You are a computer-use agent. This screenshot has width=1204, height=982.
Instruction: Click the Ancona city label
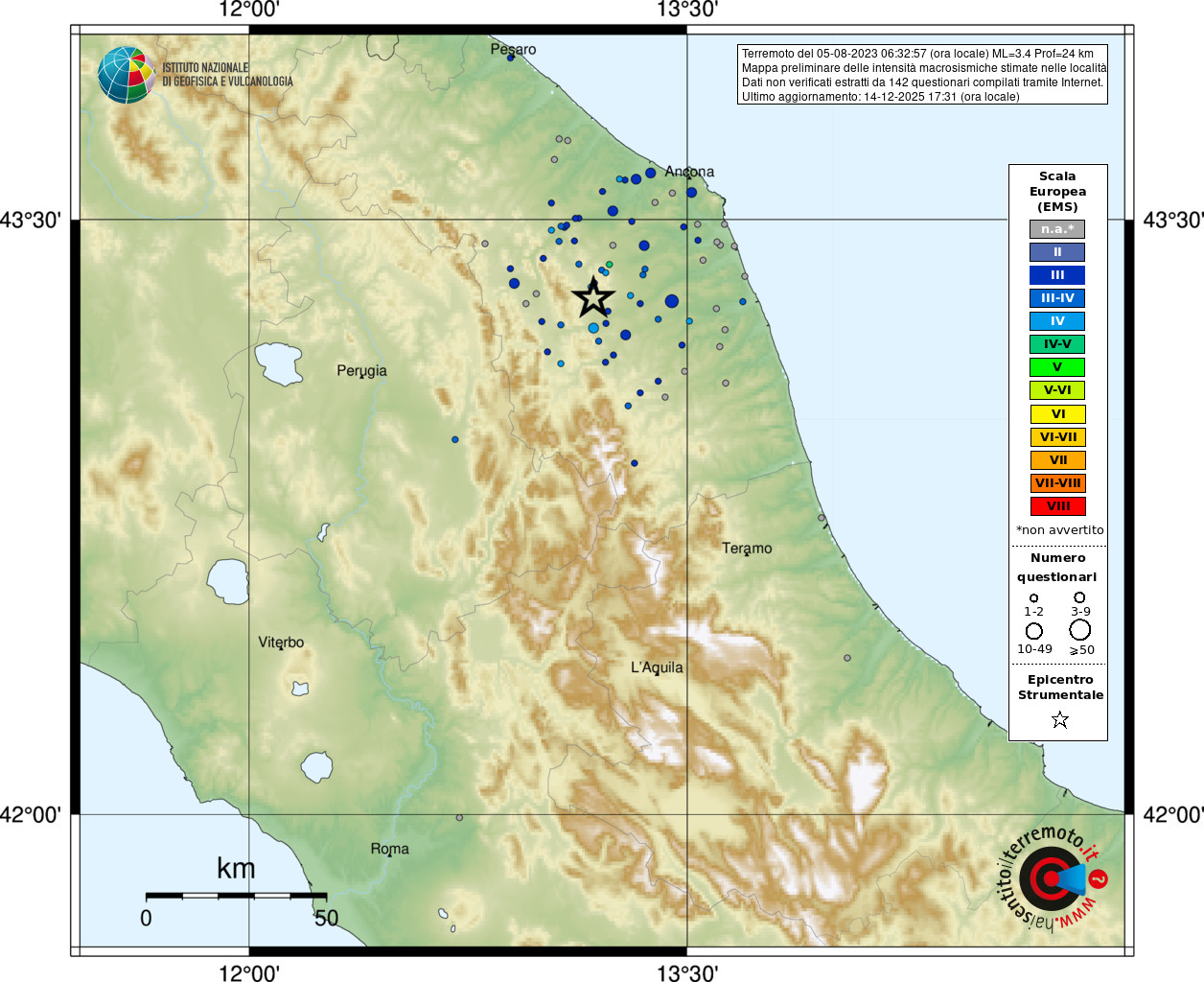click(x=689, y=172)
